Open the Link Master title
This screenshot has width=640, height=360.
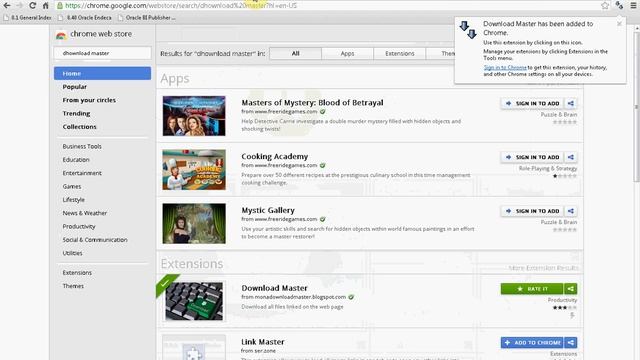point(262,342)
